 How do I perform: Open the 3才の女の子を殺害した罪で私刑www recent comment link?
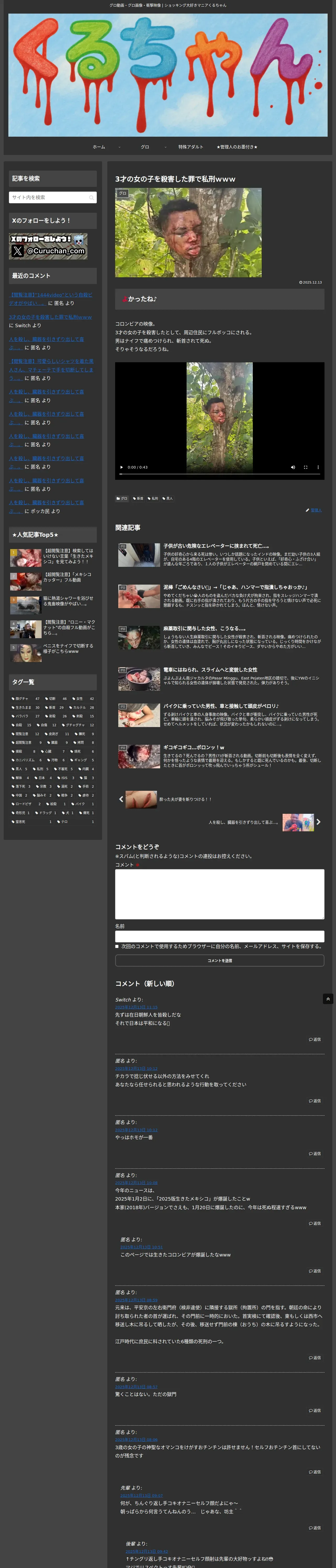click(x=51, y=317)
